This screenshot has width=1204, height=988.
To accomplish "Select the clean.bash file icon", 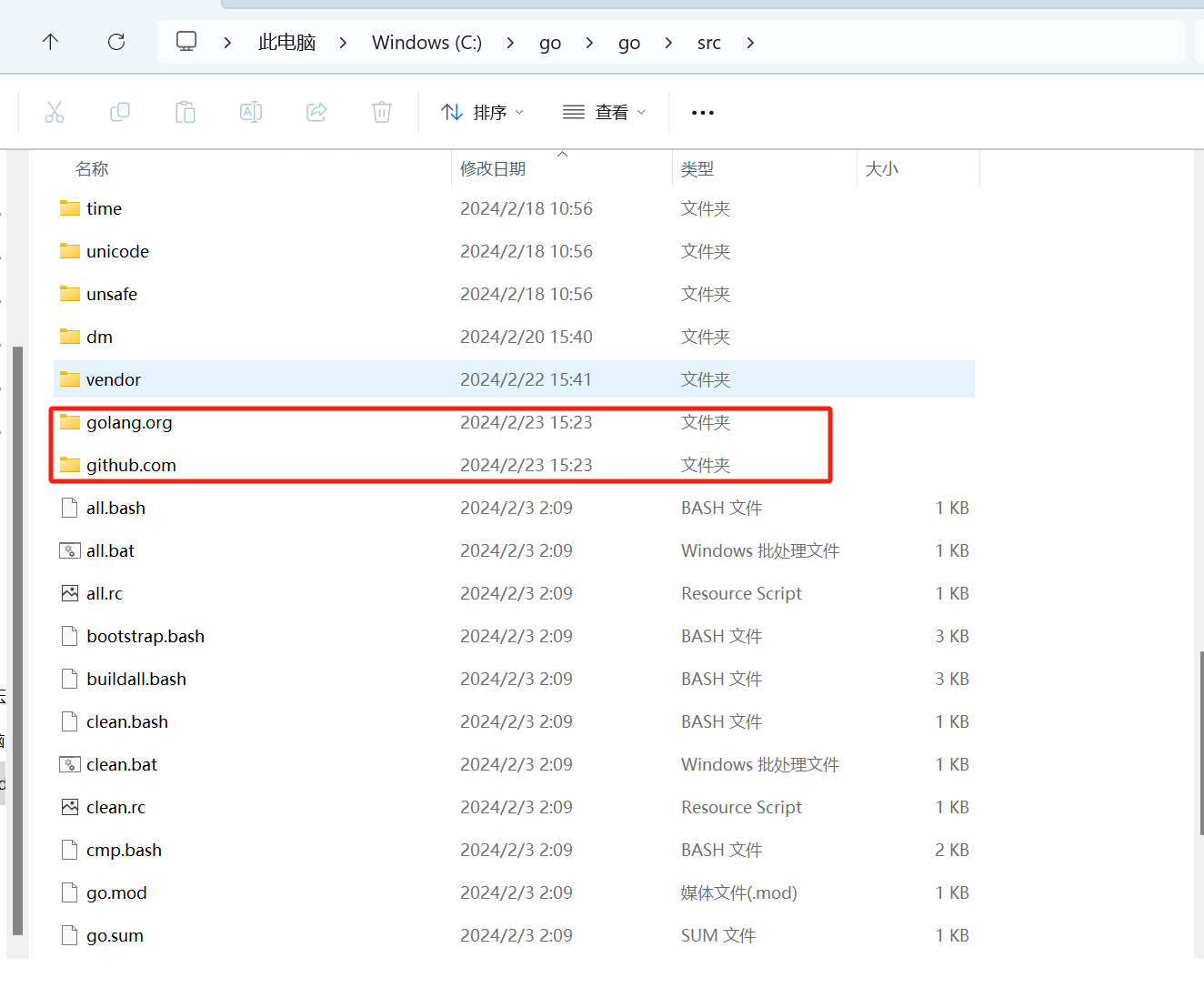I will [x=70, y=721].
